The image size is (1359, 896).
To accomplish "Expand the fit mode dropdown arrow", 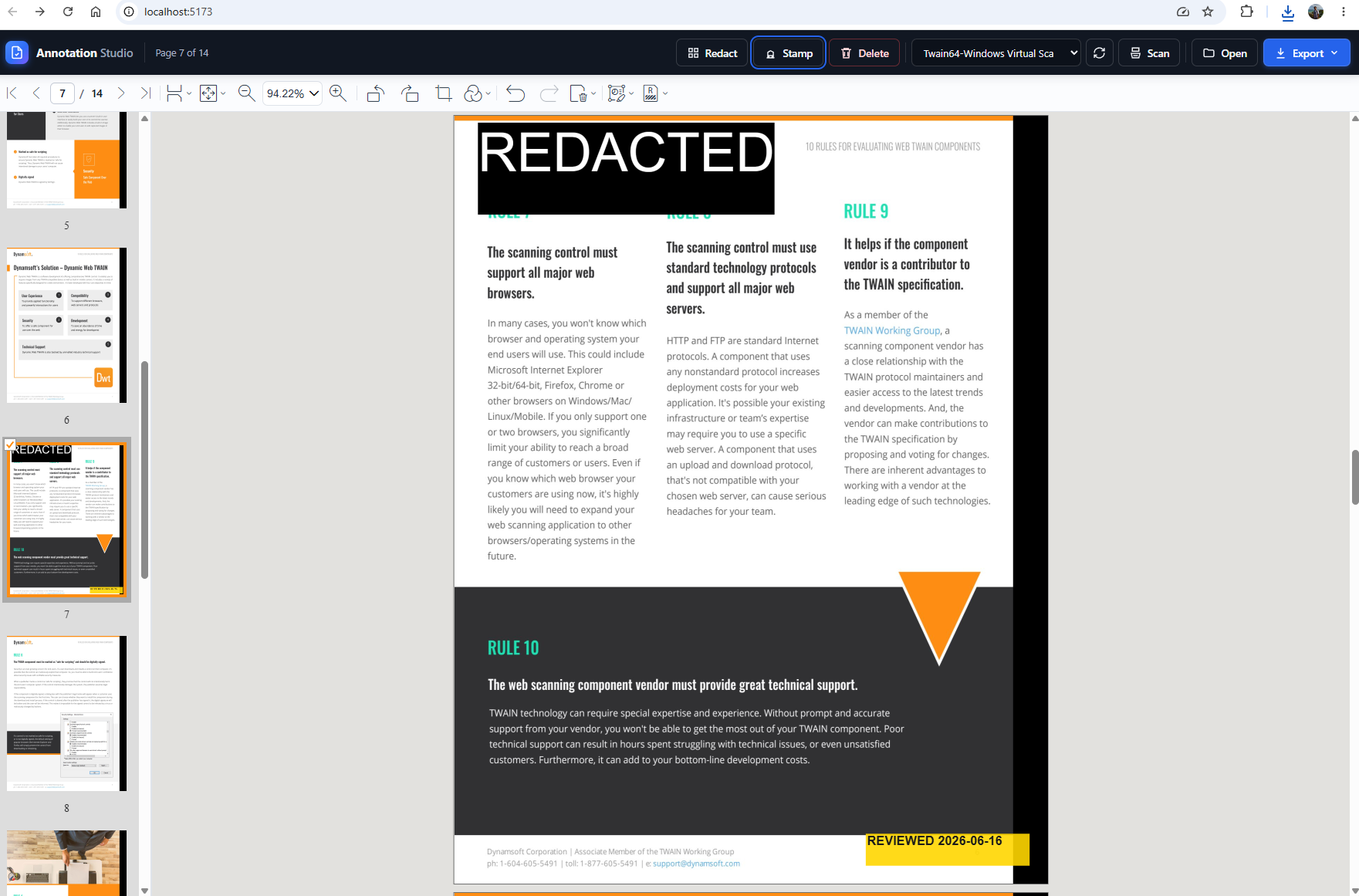I will [223, 94].
